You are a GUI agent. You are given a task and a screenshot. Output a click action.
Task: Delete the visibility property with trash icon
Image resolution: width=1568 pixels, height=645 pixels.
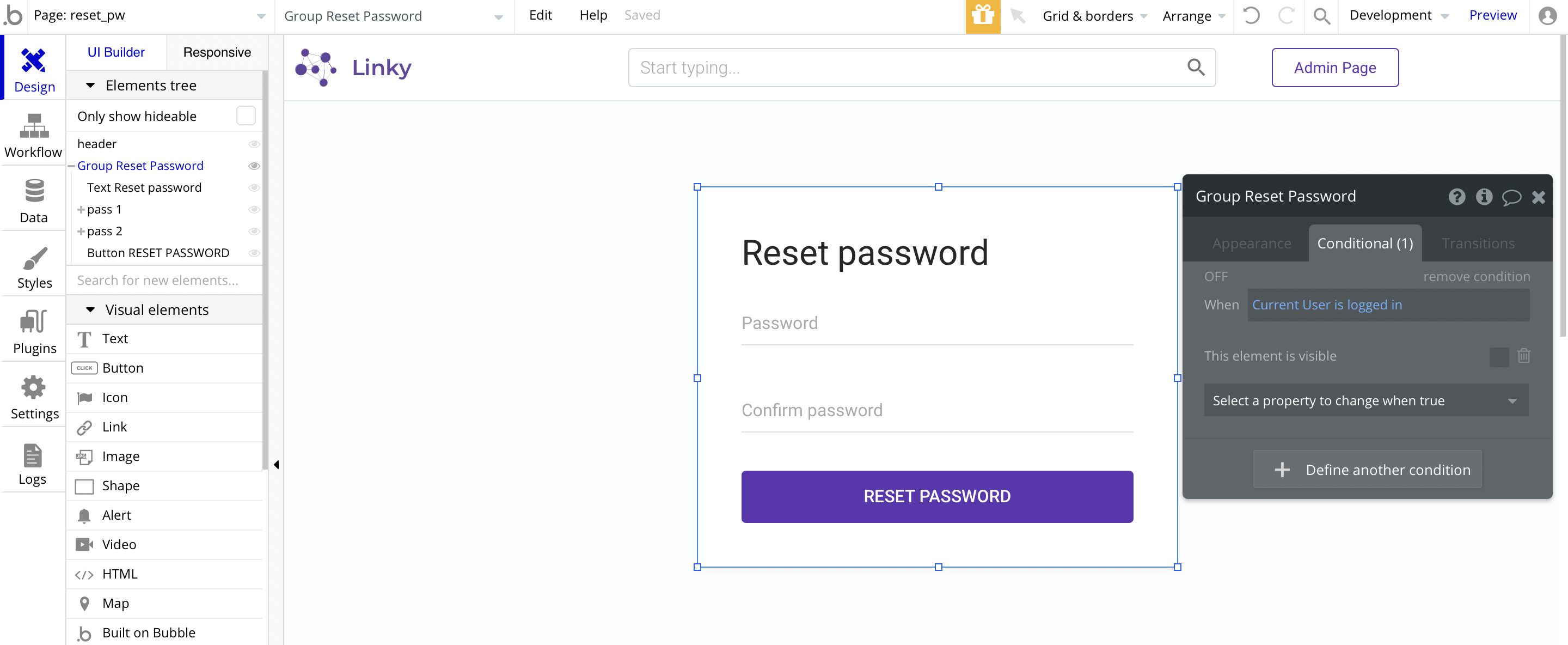[1523, 356]
